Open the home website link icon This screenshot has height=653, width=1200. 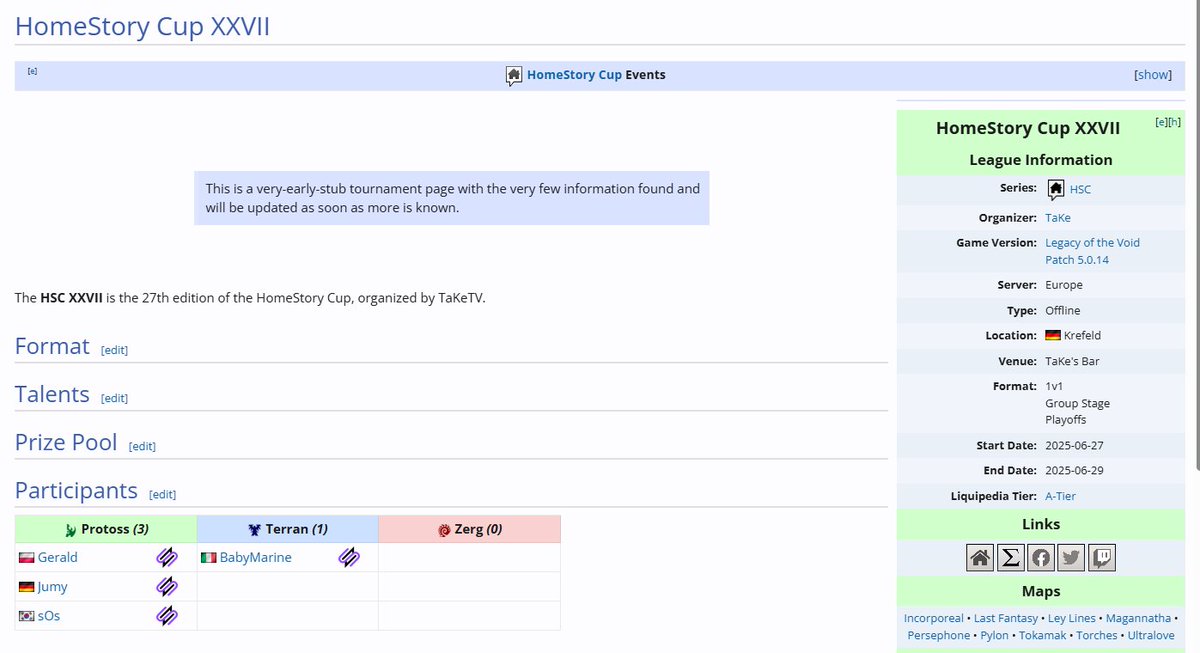(x=980, y=558)
